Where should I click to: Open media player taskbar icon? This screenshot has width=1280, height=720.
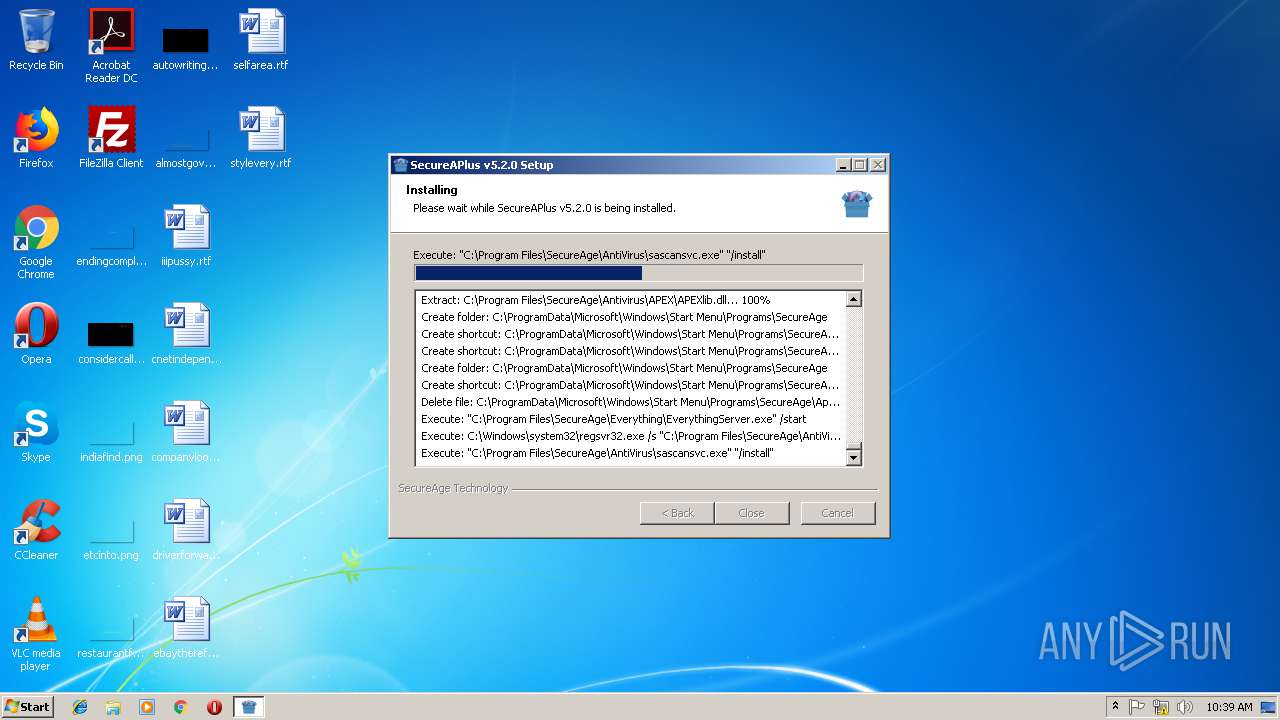pos(147,707)
